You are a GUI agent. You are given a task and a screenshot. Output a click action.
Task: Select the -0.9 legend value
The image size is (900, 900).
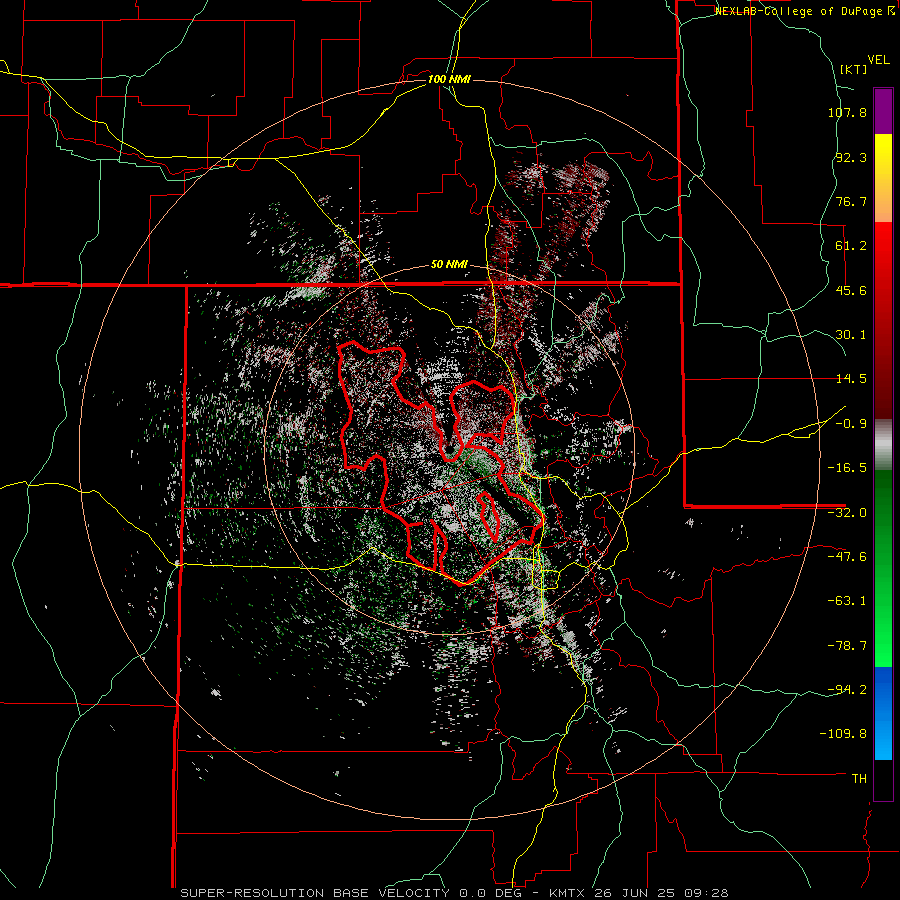(851, 424)
